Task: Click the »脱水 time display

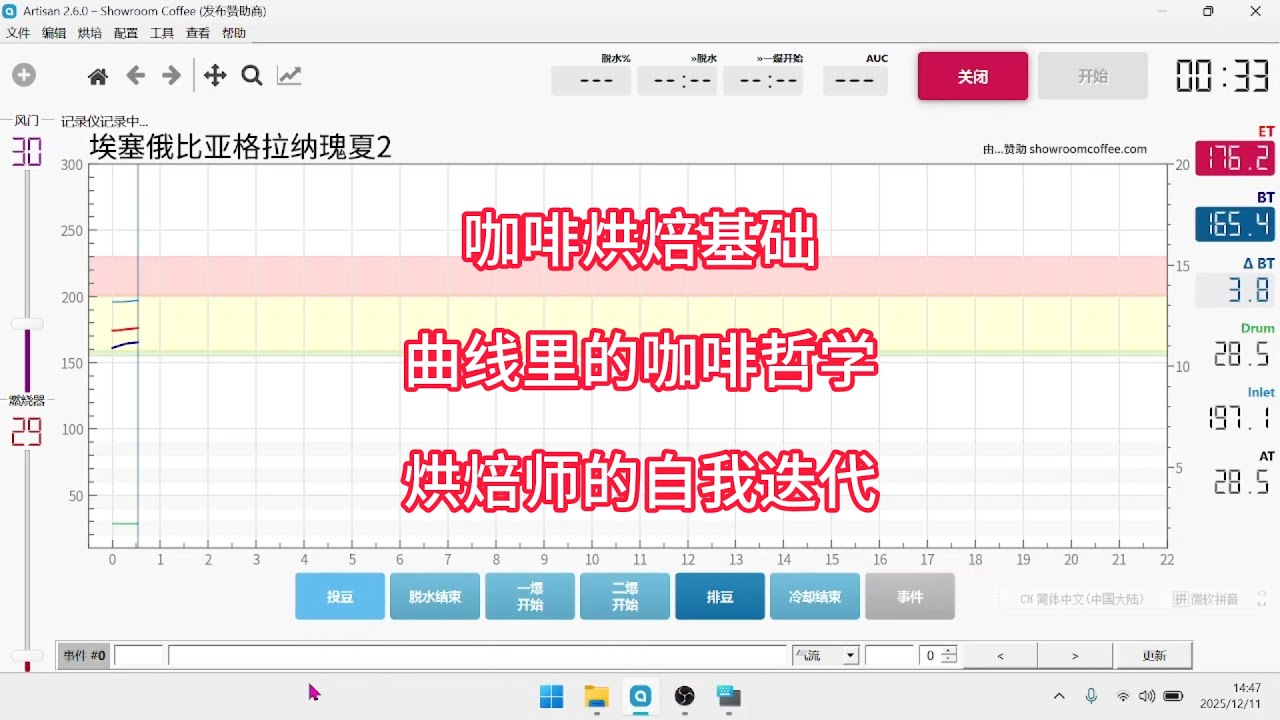Action: 677,80
